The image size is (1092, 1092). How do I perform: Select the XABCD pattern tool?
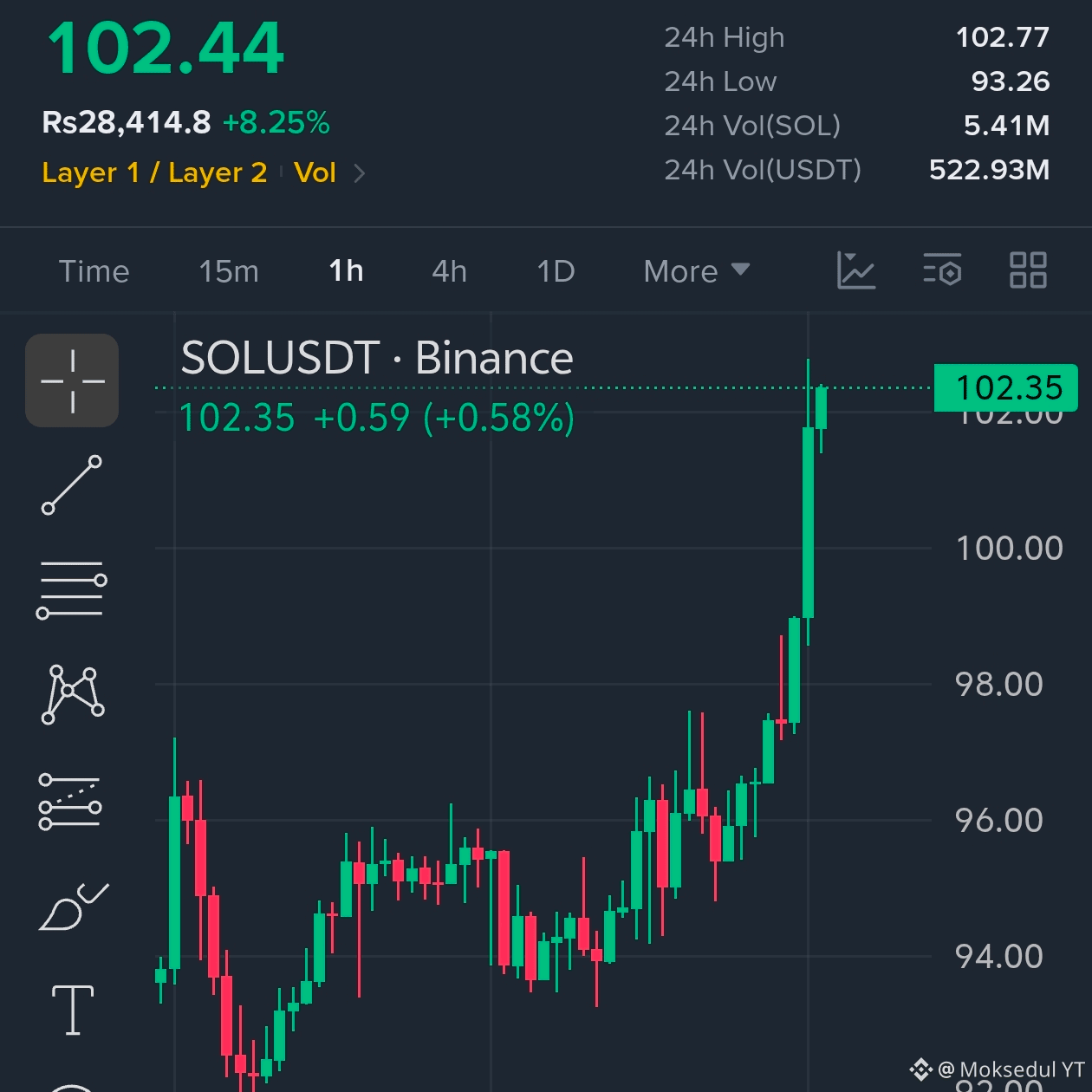[x=73, y=694]
